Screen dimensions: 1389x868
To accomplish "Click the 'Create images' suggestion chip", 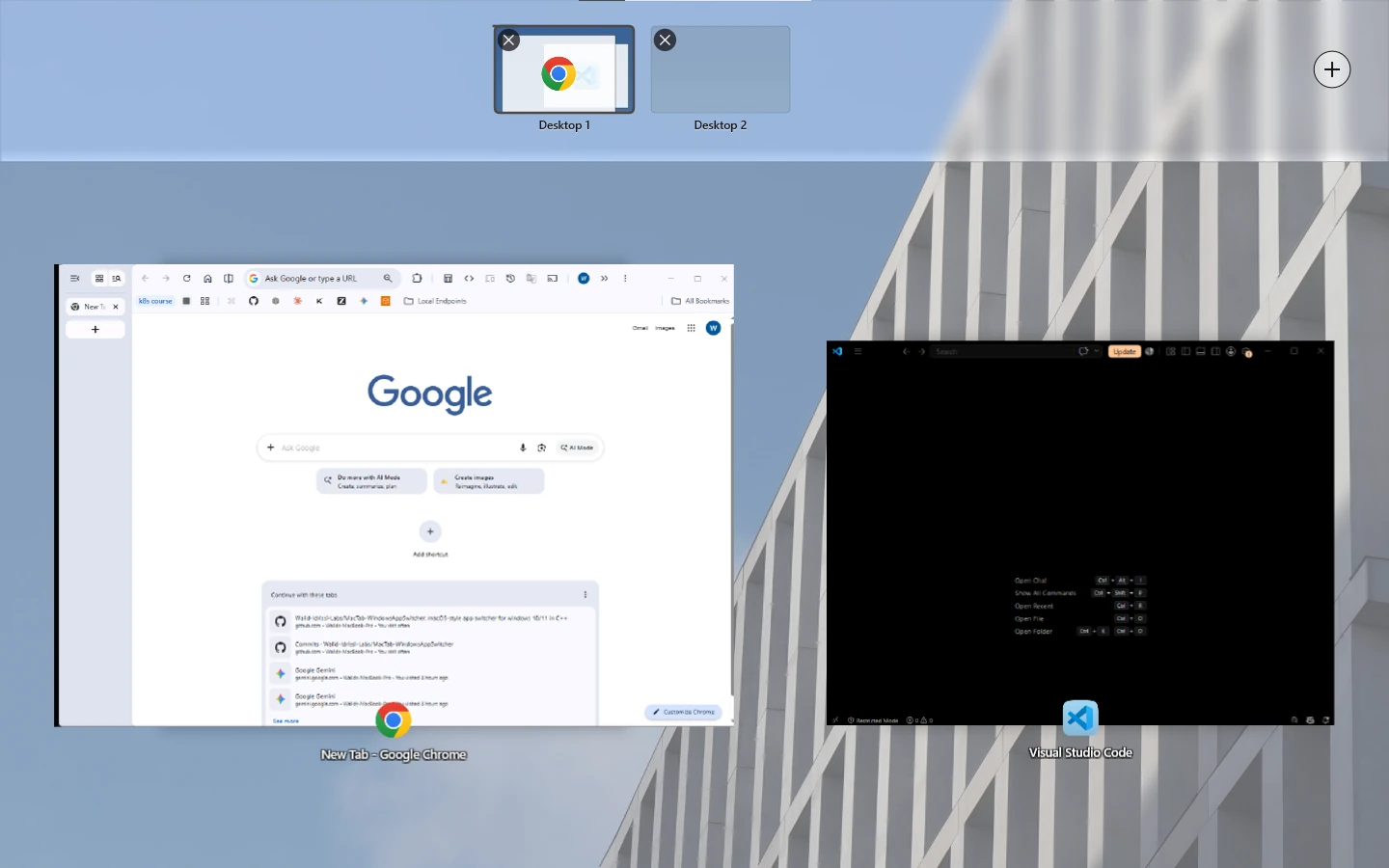I will point(489,481).
